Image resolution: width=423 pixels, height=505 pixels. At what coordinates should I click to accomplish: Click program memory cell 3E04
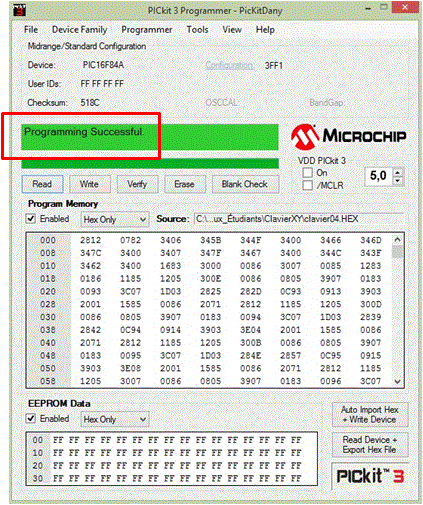click(x=251, y=330)
